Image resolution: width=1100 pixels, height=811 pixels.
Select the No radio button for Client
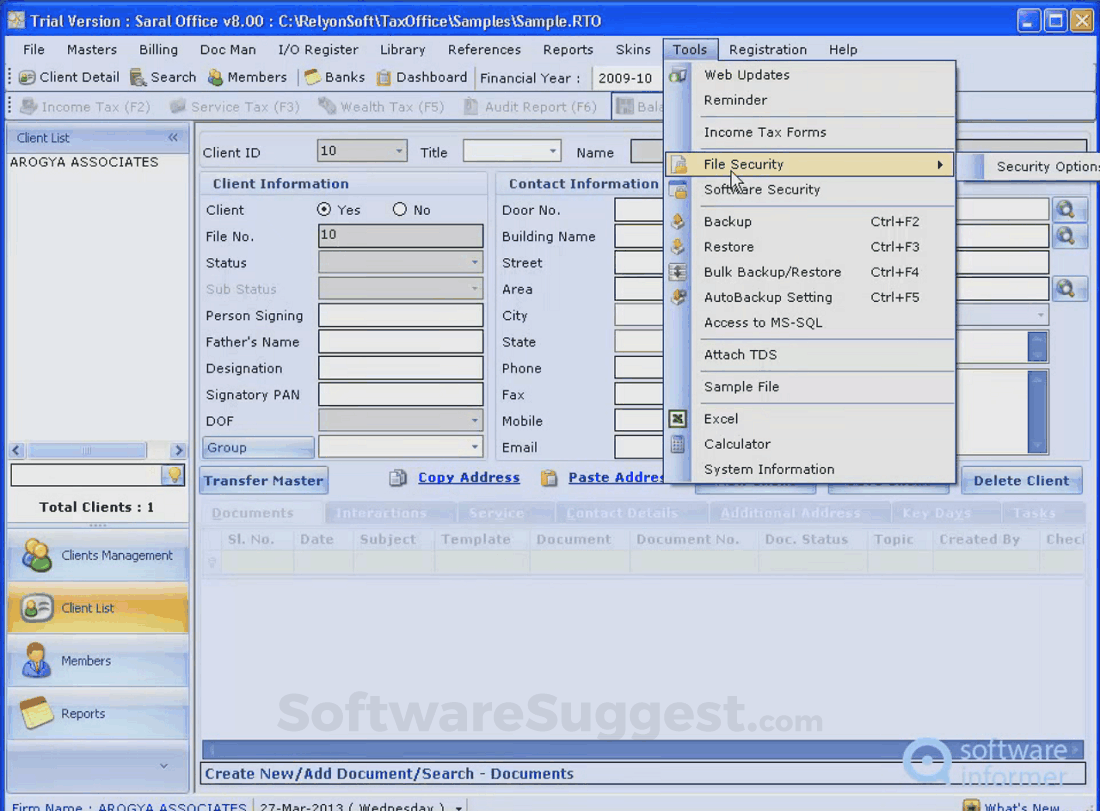[400, 210]
